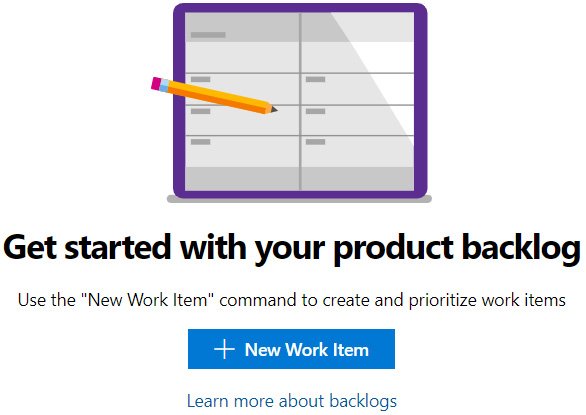The image size is (586, 415).
Task: Click the purple frame of backlog board
Action: (179, 101)
